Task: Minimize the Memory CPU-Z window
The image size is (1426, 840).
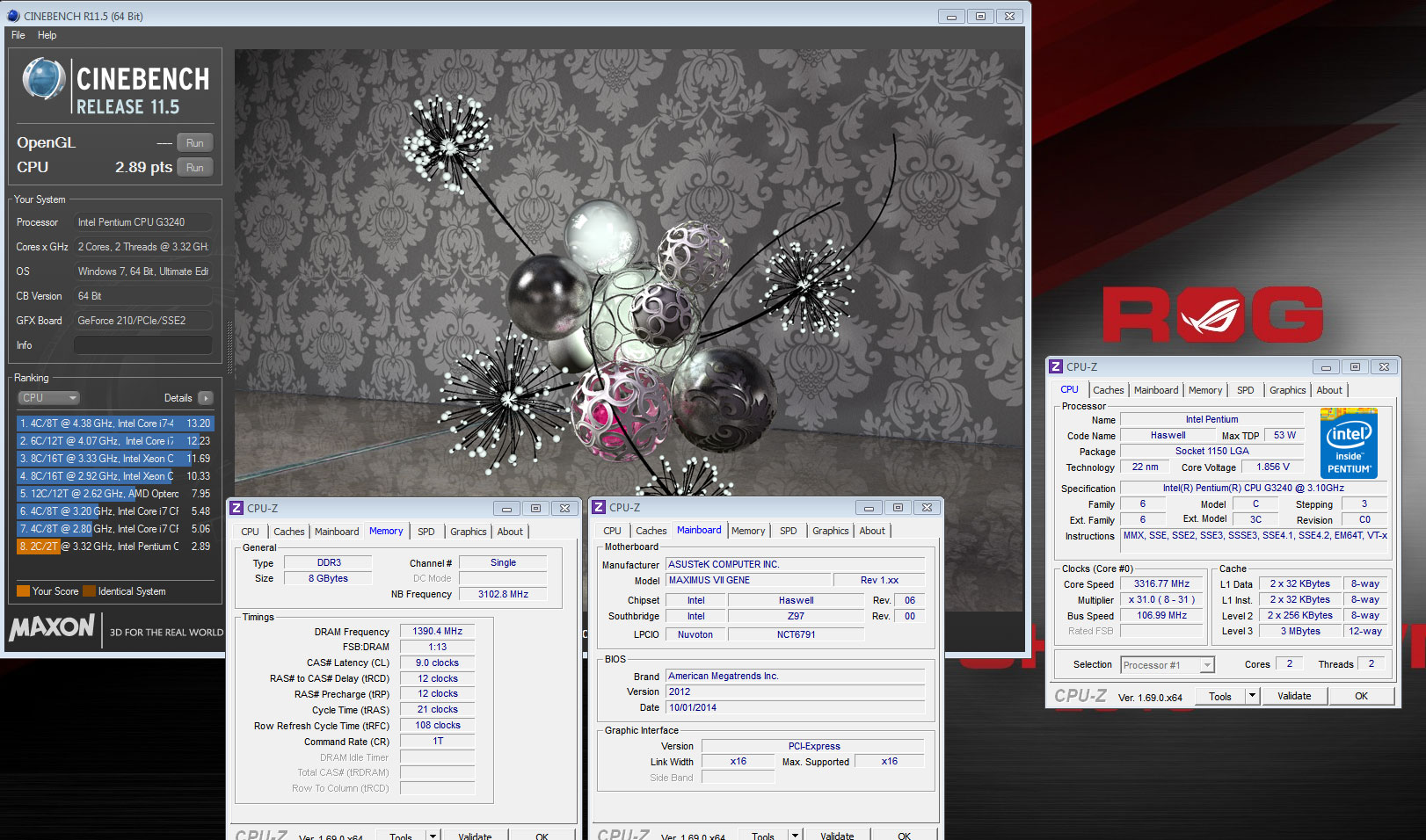Action: (506, 508)
